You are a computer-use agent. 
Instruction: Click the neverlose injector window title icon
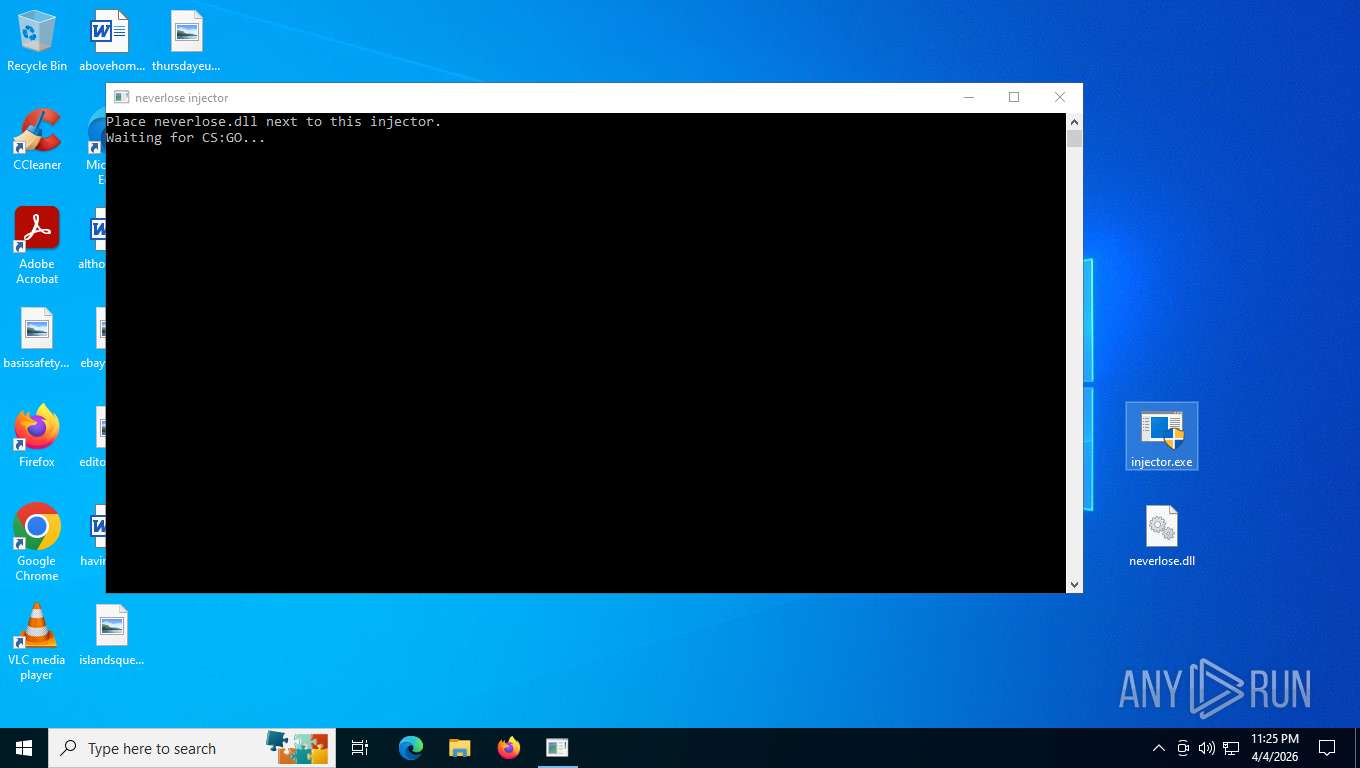click(121, 97)
